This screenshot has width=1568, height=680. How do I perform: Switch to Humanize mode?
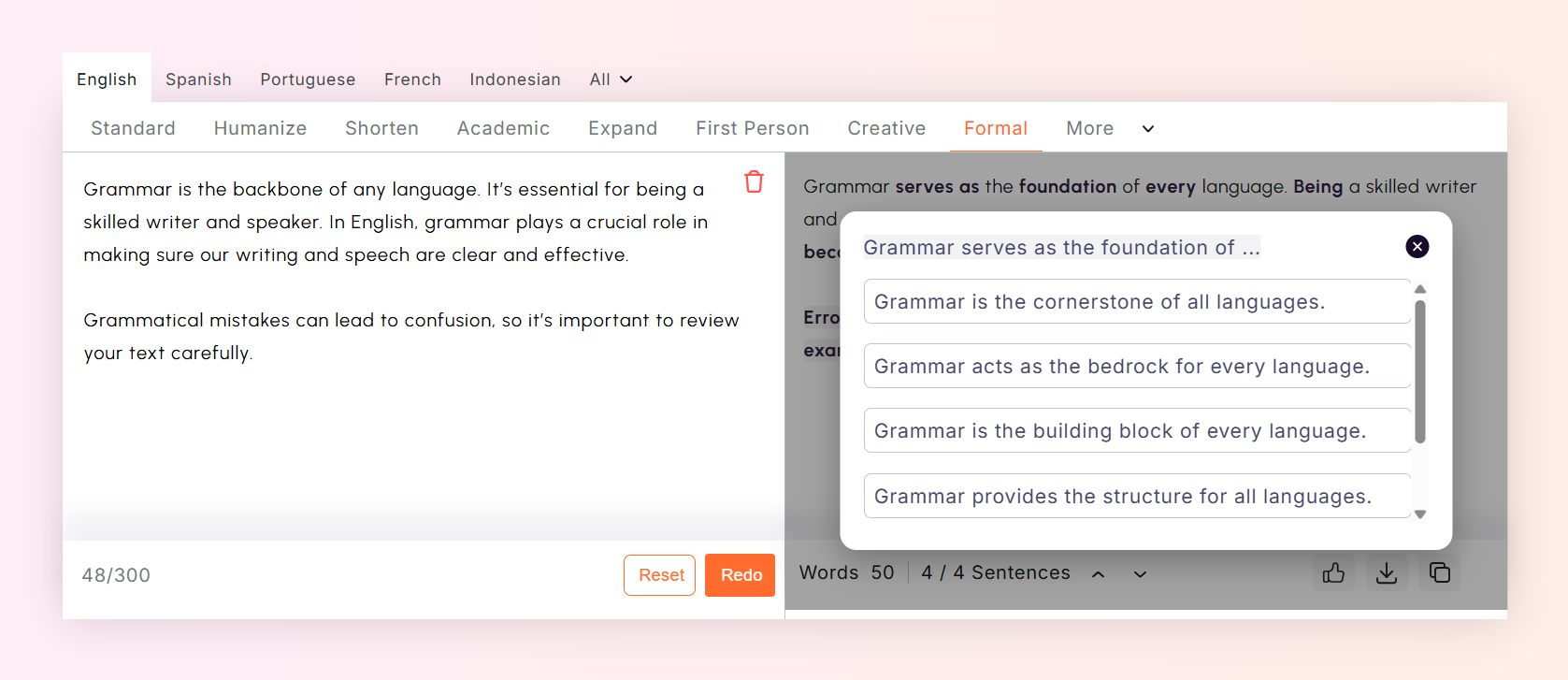(260, 128)
